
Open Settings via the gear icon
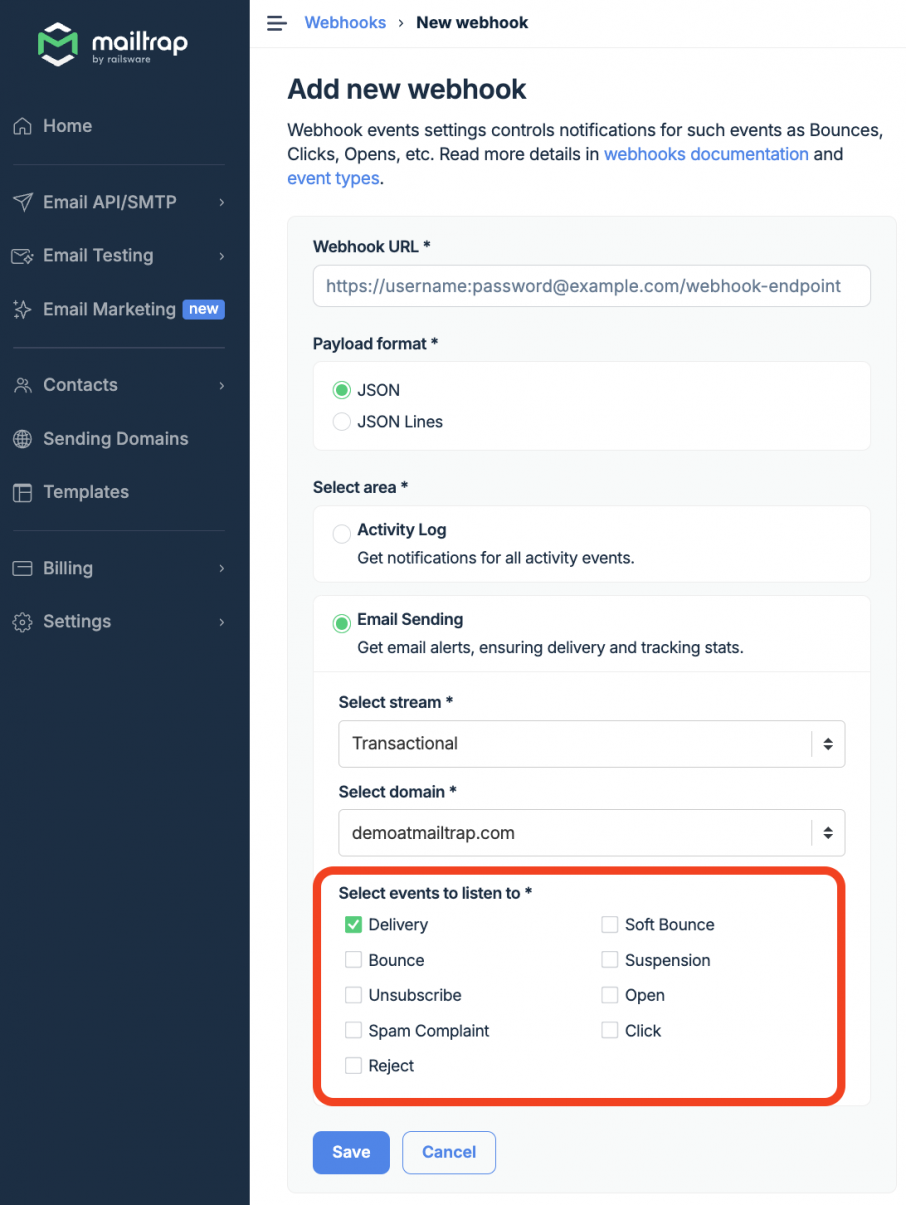21,621
